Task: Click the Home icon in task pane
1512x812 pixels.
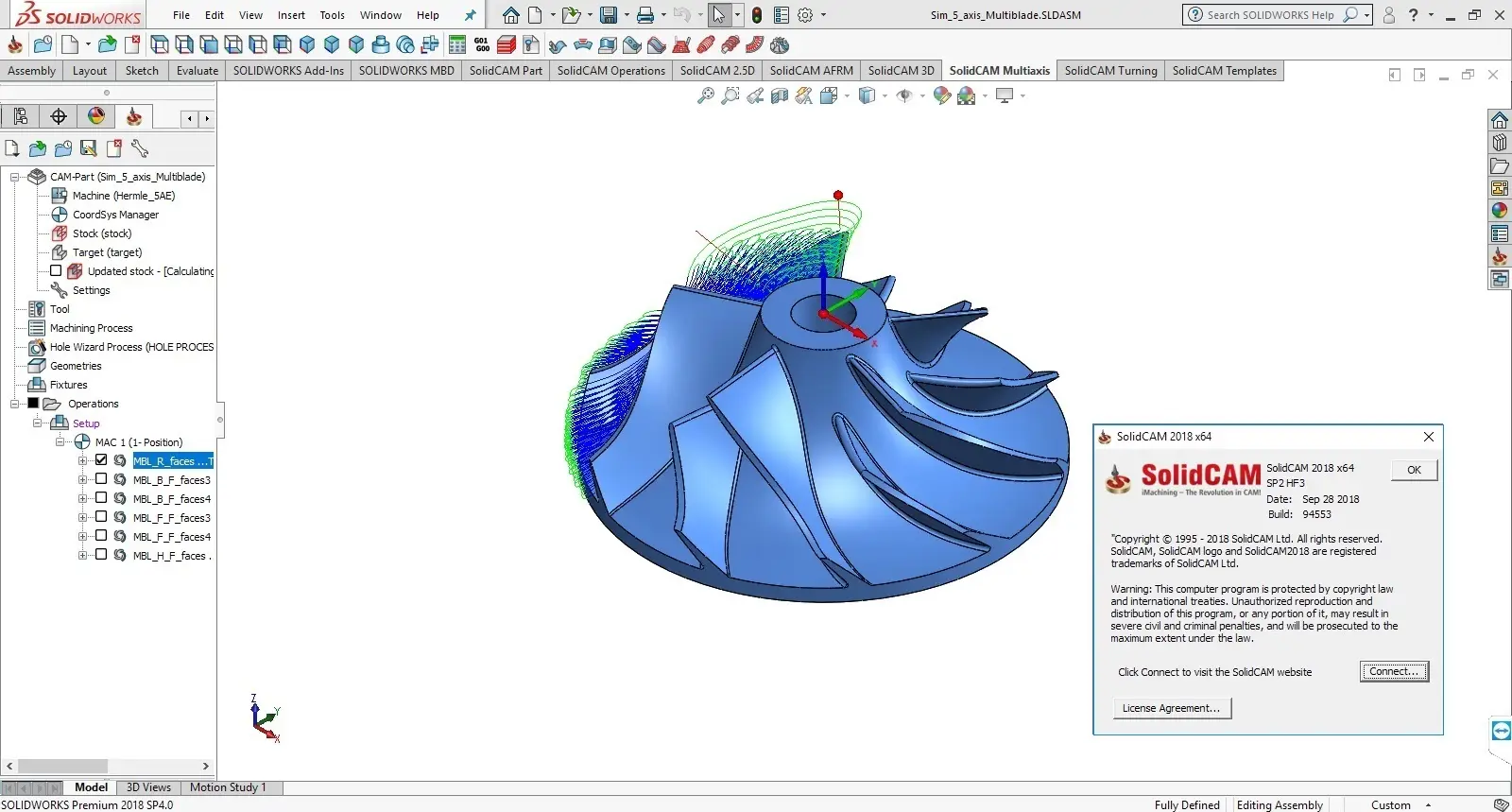Action: coord(1500,120)
